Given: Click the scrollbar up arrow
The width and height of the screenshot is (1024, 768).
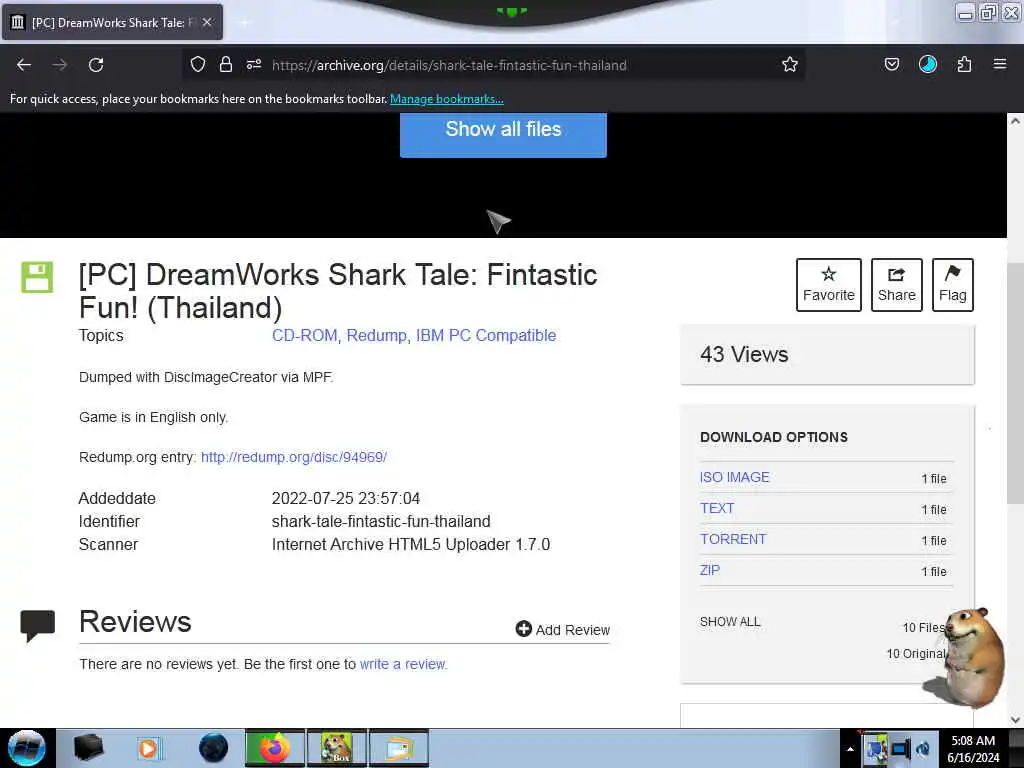Looking at the screenshot, I should pyautogui.click(x=1015, y=121).
